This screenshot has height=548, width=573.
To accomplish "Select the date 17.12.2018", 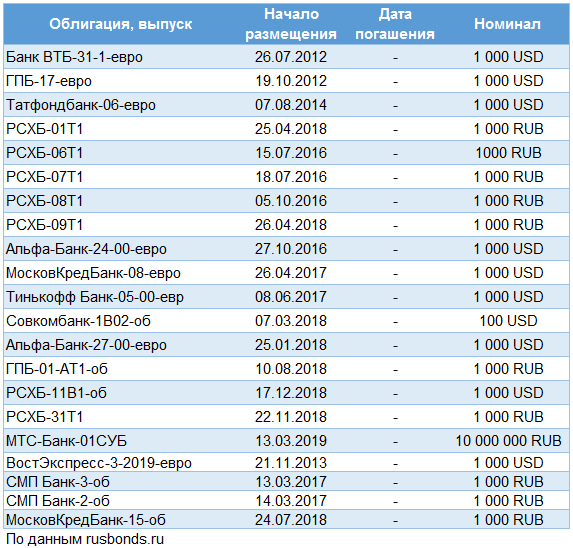I will [291, 393].
